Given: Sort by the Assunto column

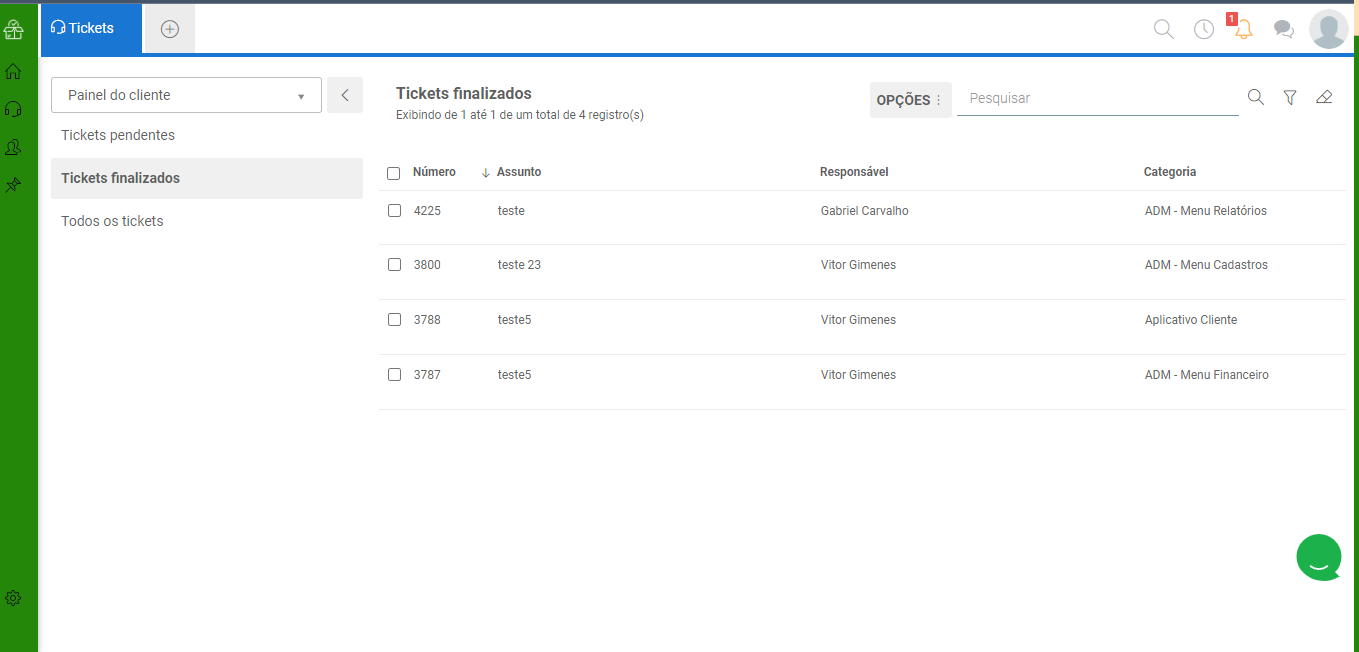Looking at the screenshot, I should pos(519,172).
